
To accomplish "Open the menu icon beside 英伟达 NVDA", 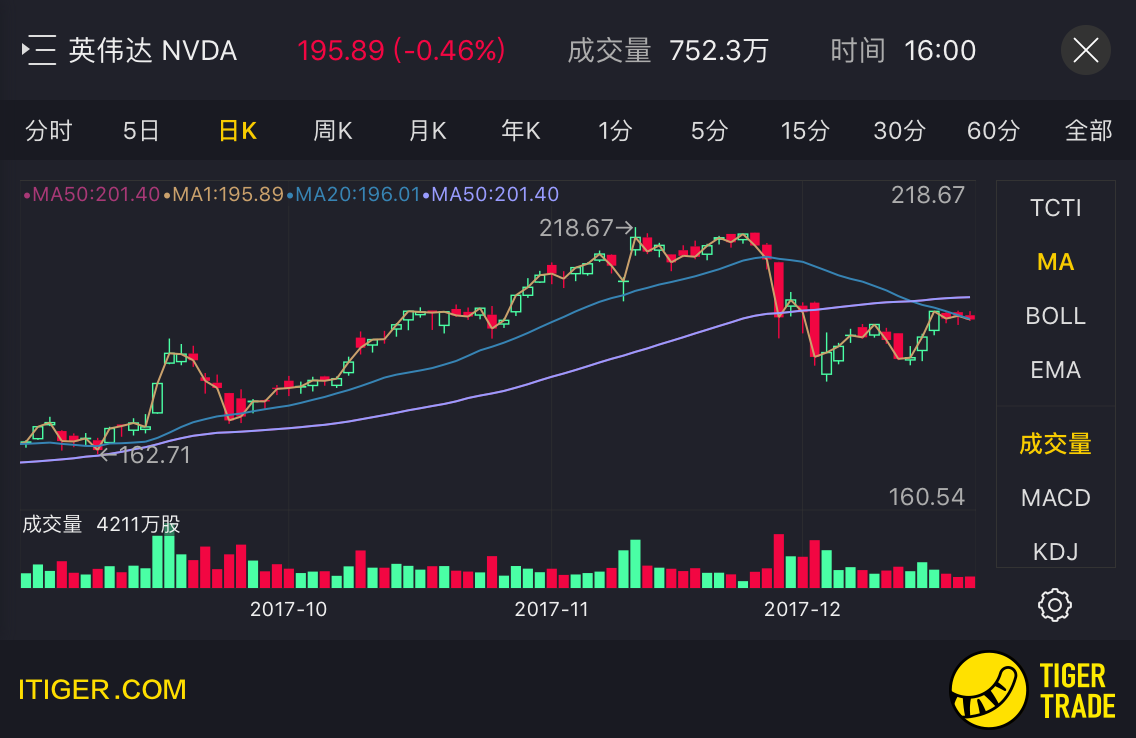I will click(40, 50).
